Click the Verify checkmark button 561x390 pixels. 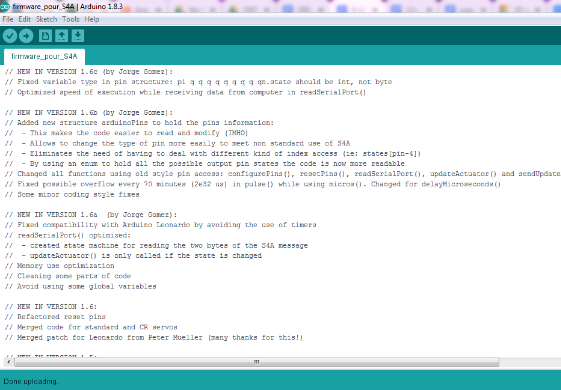[x=10, y=36]
